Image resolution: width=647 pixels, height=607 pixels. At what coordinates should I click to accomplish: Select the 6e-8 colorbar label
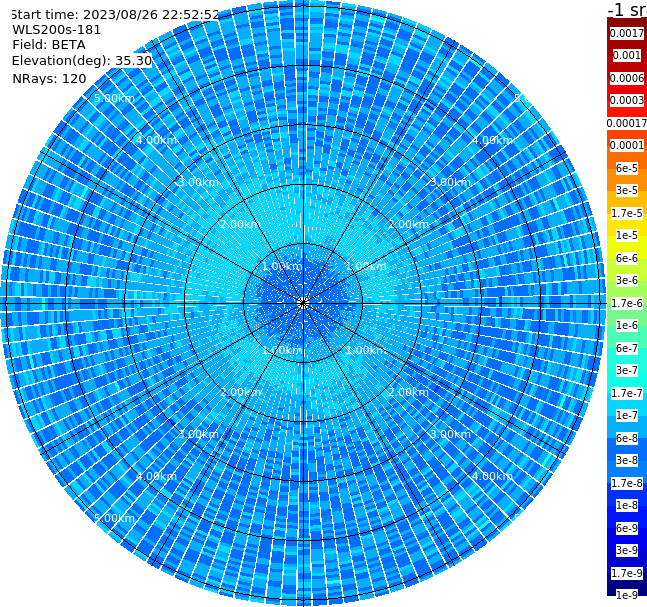pyautogui.click(x=627, y=438)
